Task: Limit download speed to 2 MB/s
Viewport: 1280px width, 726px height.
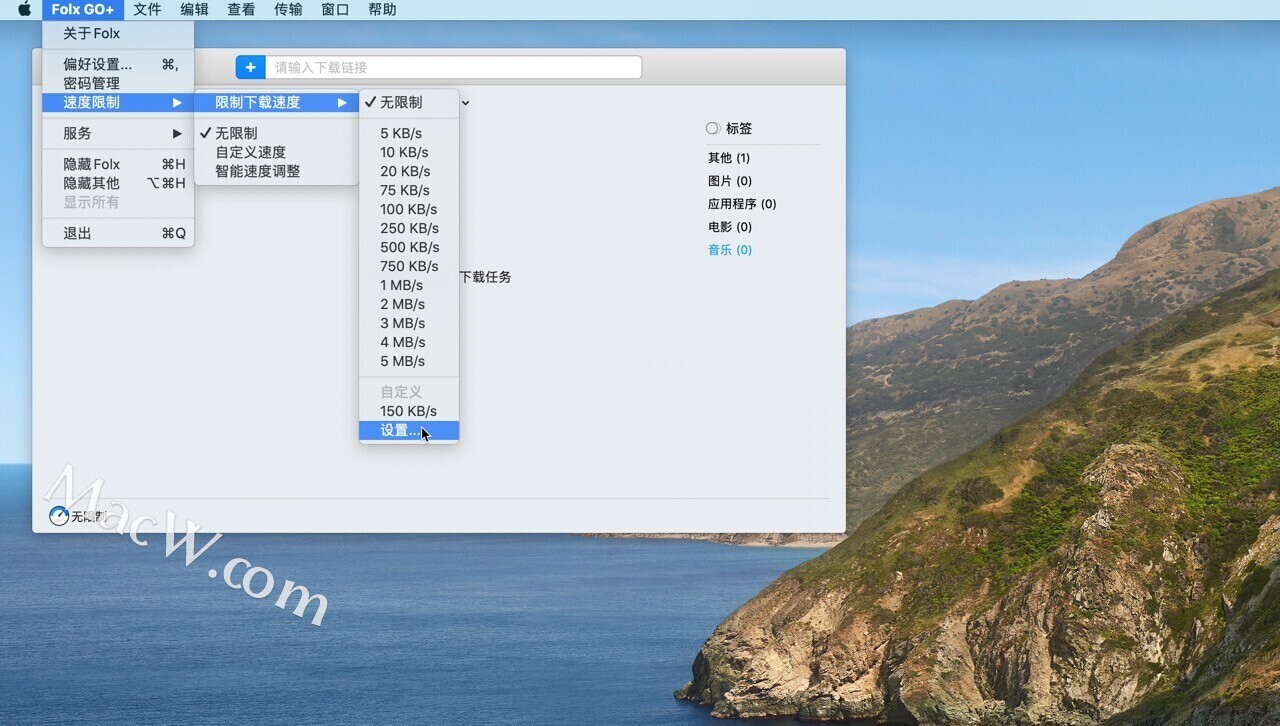Action: tap(409, 304)
